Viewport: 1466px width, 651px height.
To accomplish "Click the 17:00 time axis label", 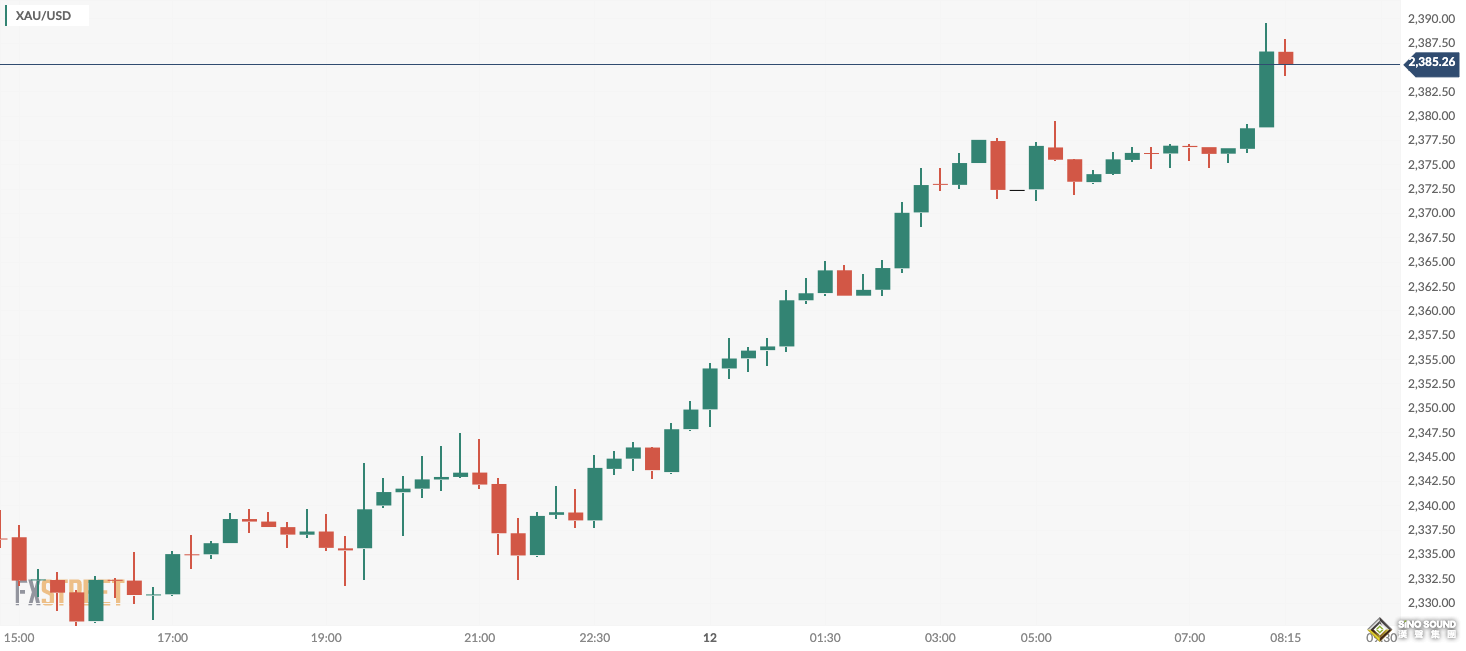I will click(x=173, y=638).
